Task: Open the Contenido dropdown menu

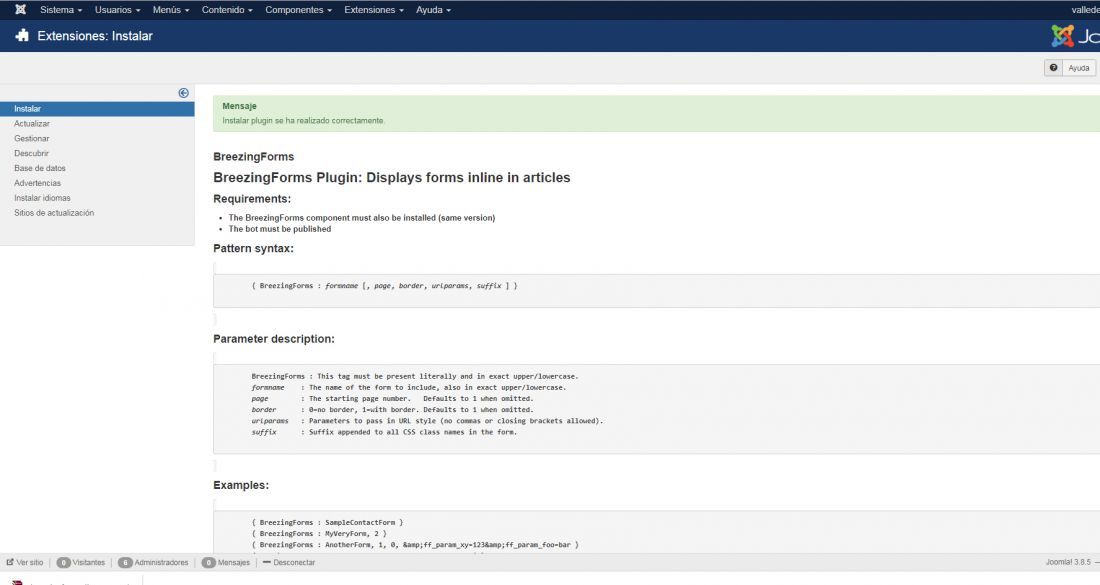Action: pyautogui.click(x=227, y=10)
